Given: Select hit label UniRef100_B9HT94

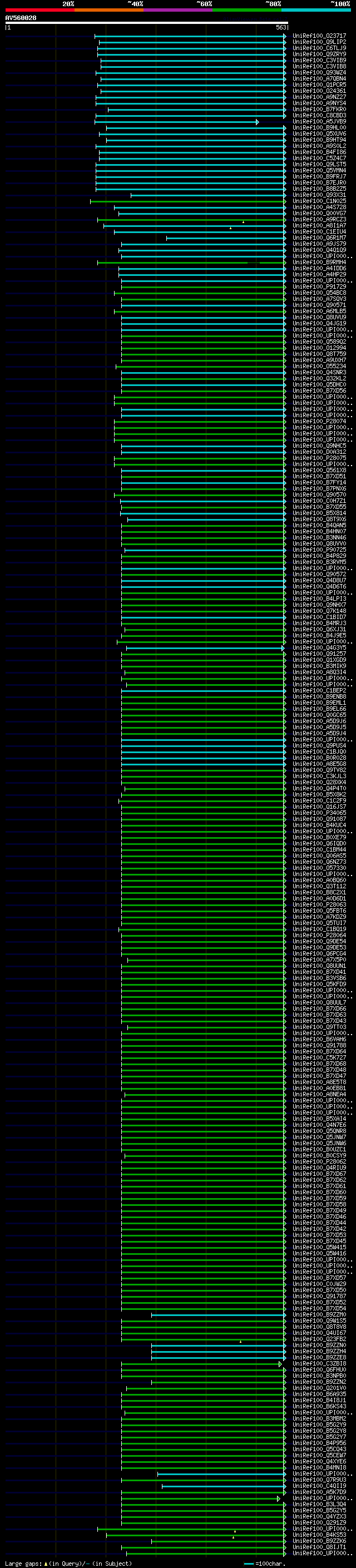Looking at the screenshot, I should click(319, 140).
